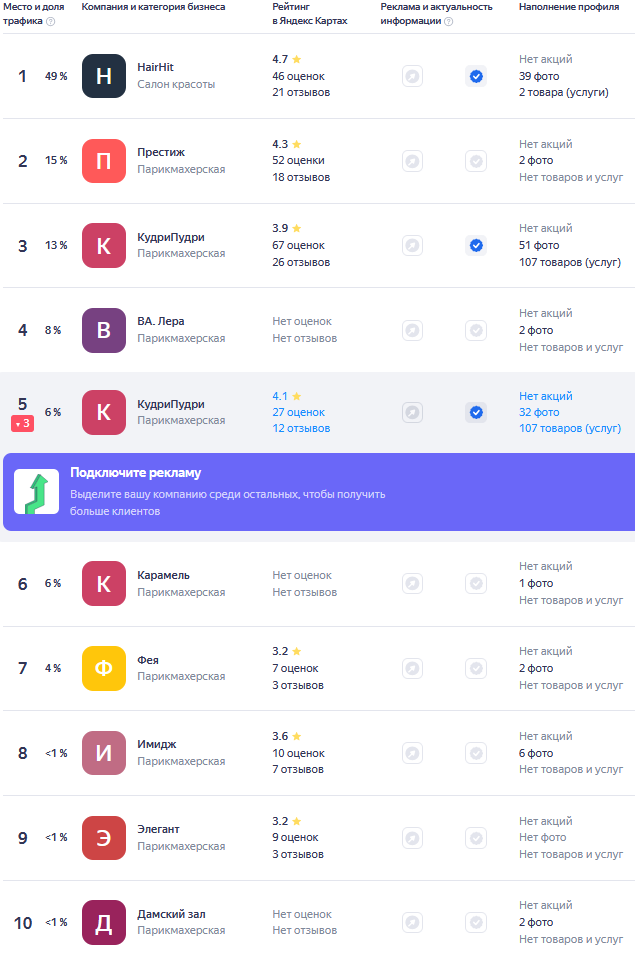Click the Дамский зал logo icon
Image resolution: width=635 pixels, height=960 pixels.
click(104, 923)
